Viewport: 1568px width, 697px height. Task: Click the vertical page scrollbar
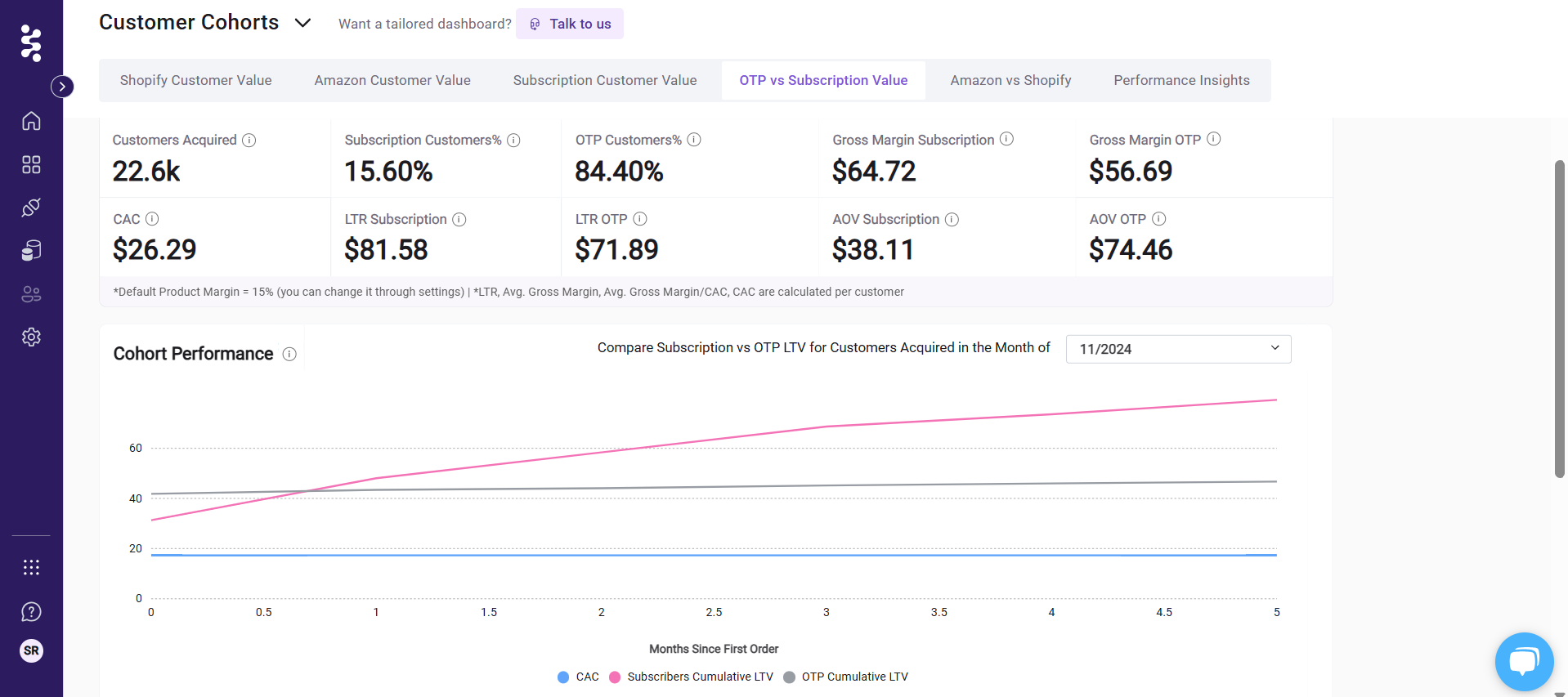1559,319
